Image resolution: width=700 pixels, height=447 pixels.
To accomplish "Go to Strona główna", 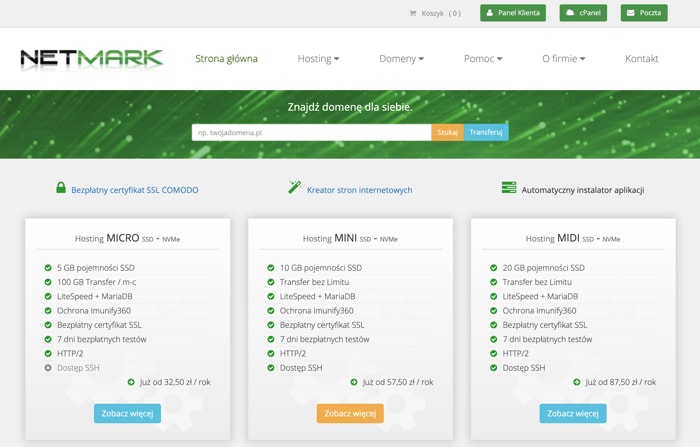I will coord(226,59).
